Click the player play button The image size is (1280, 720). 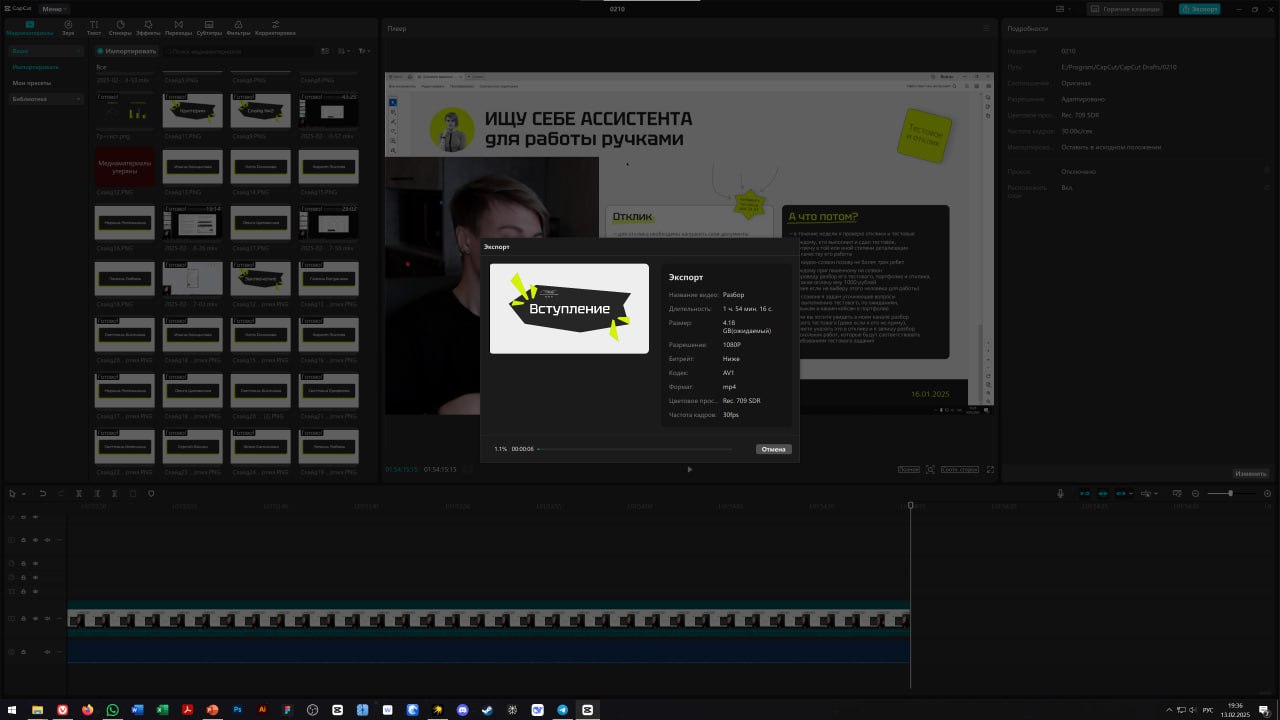689,469
